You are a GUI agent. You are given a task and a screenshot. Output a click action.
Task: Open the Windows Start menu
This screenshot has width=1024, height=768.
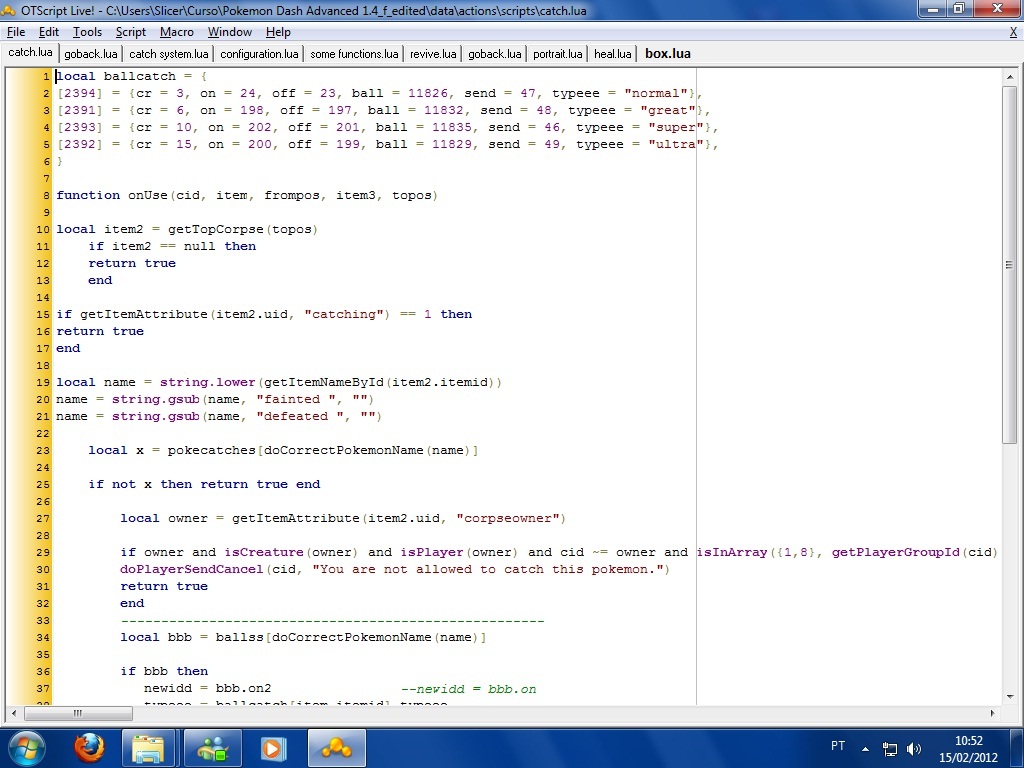pyautogui.click(x=27, y=748)
